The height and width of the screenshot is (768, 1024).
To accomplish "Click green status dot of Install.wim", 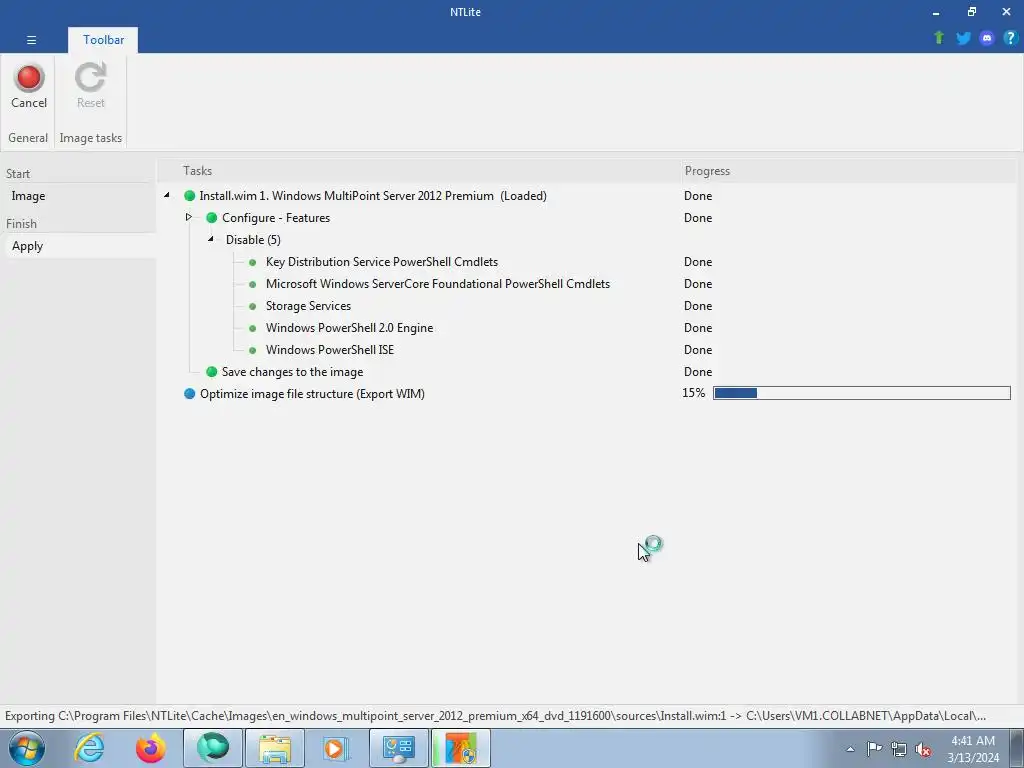I will (x=189, y=195).
